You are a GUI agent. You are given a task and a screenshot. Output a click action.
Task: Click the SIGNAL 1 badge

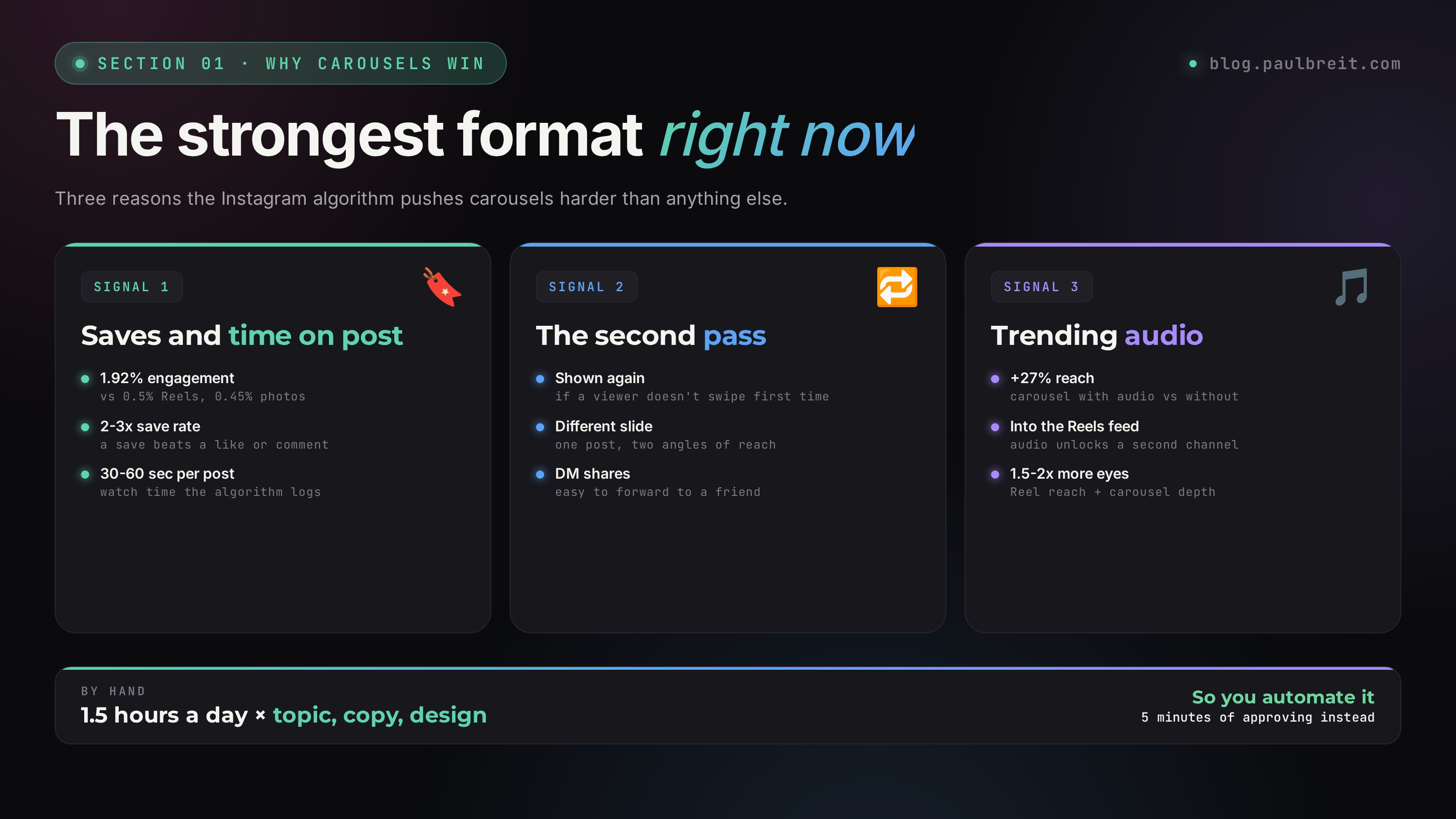(x=131, y=287)
